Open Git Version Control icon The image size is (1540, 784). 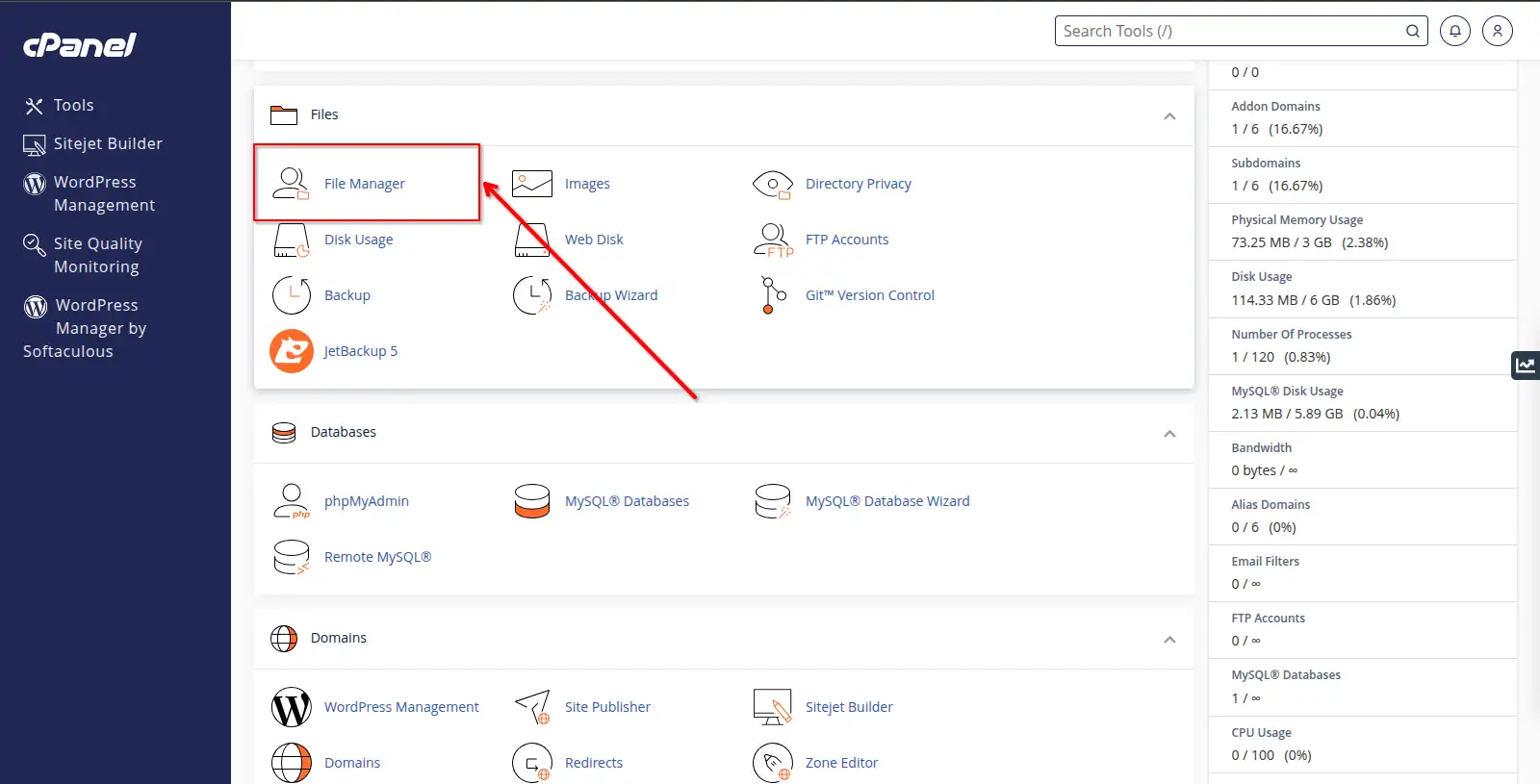click(773, 295)
